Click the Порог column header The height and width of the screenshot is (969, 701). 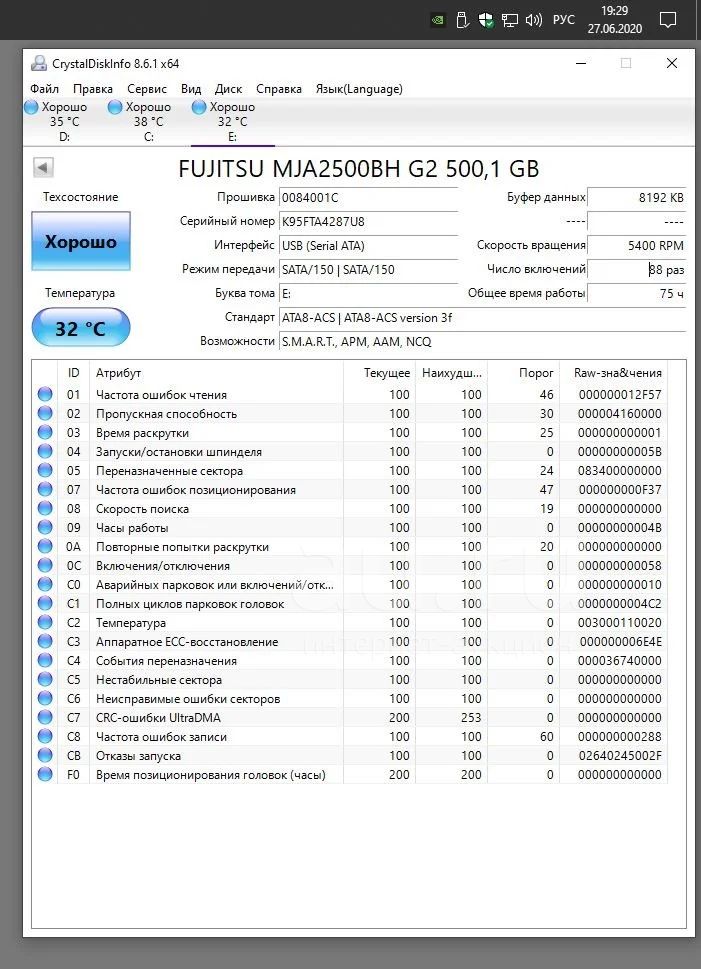click(524, 373)
